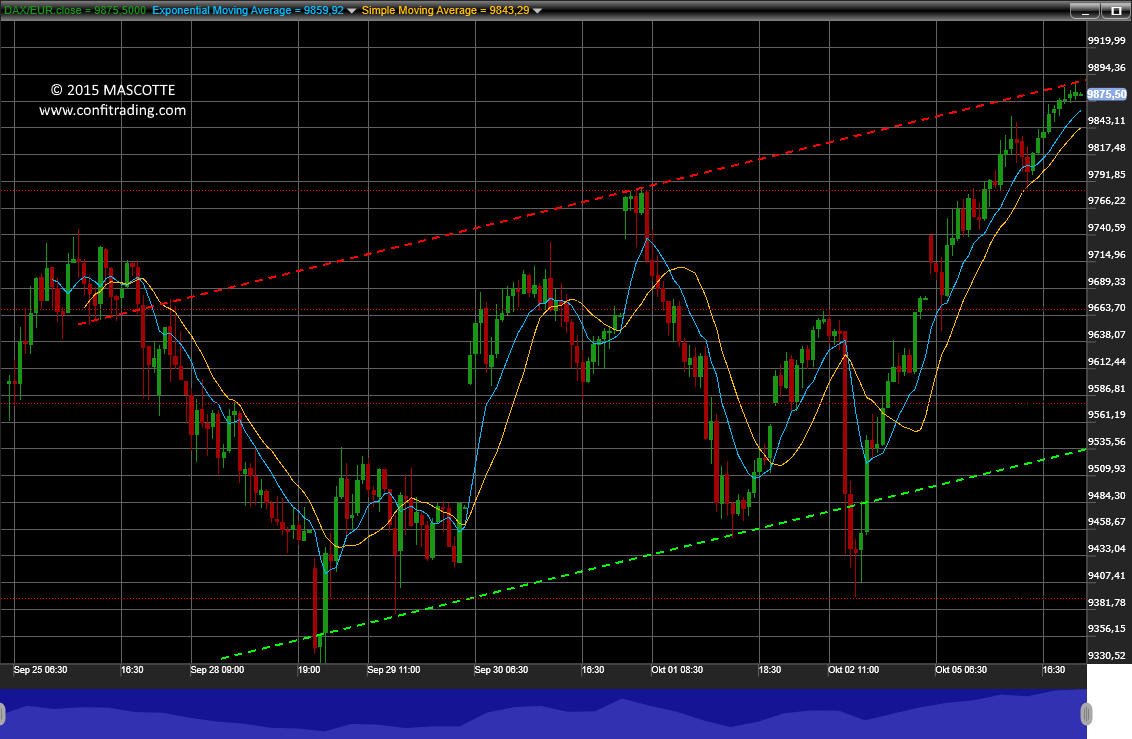Click price axis label 9535,56

click(x=1107, y=442)
